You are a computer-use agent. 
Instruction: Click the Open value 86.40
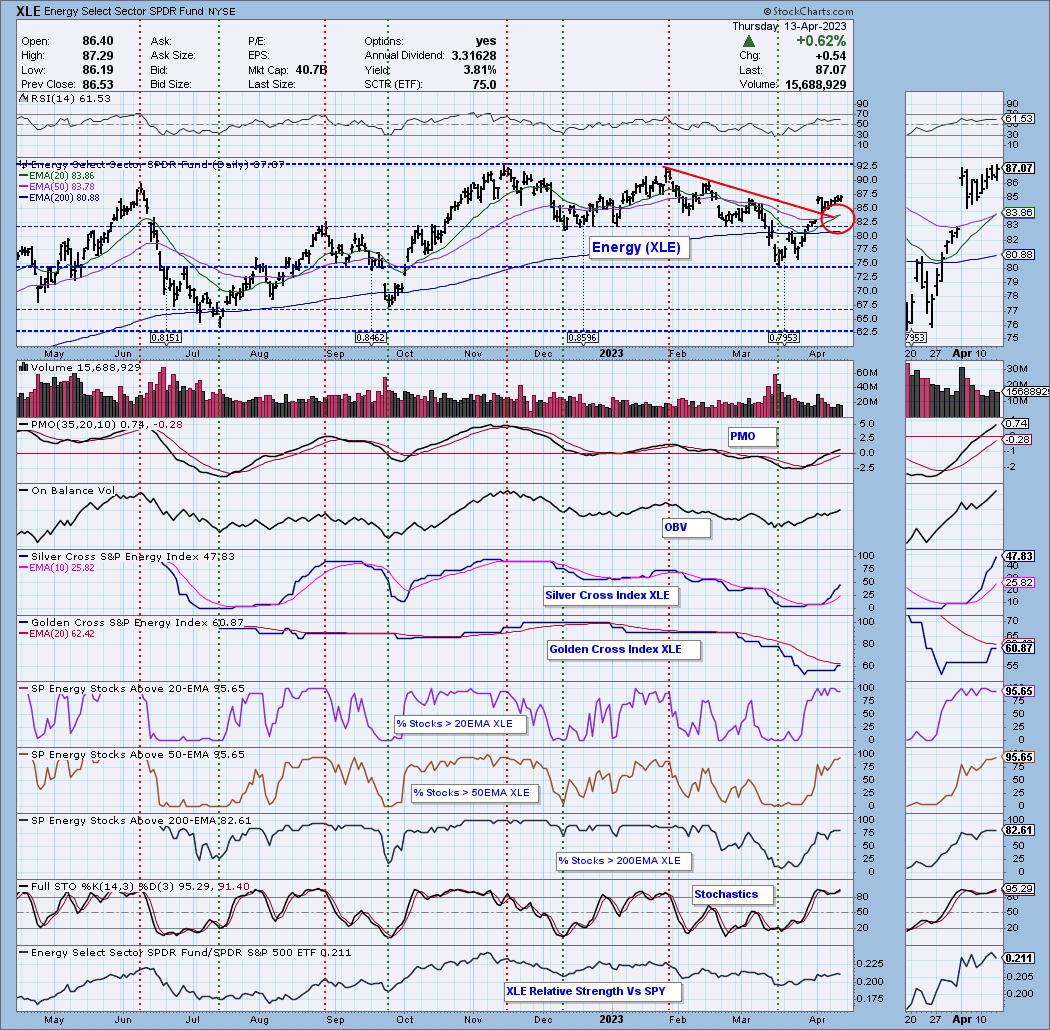[97, 41]
